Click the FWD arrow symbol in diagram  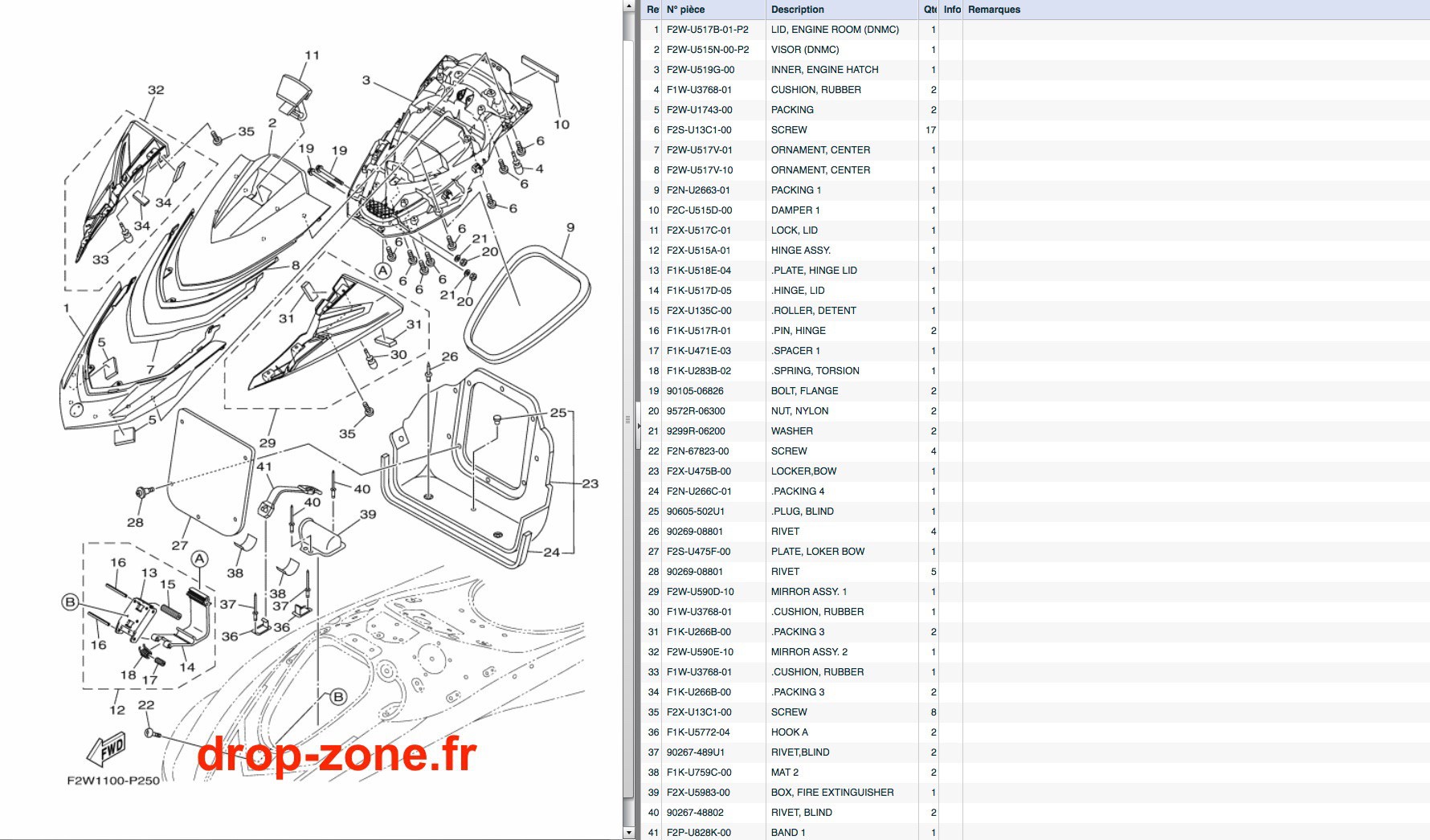click(x=107, y=749)
